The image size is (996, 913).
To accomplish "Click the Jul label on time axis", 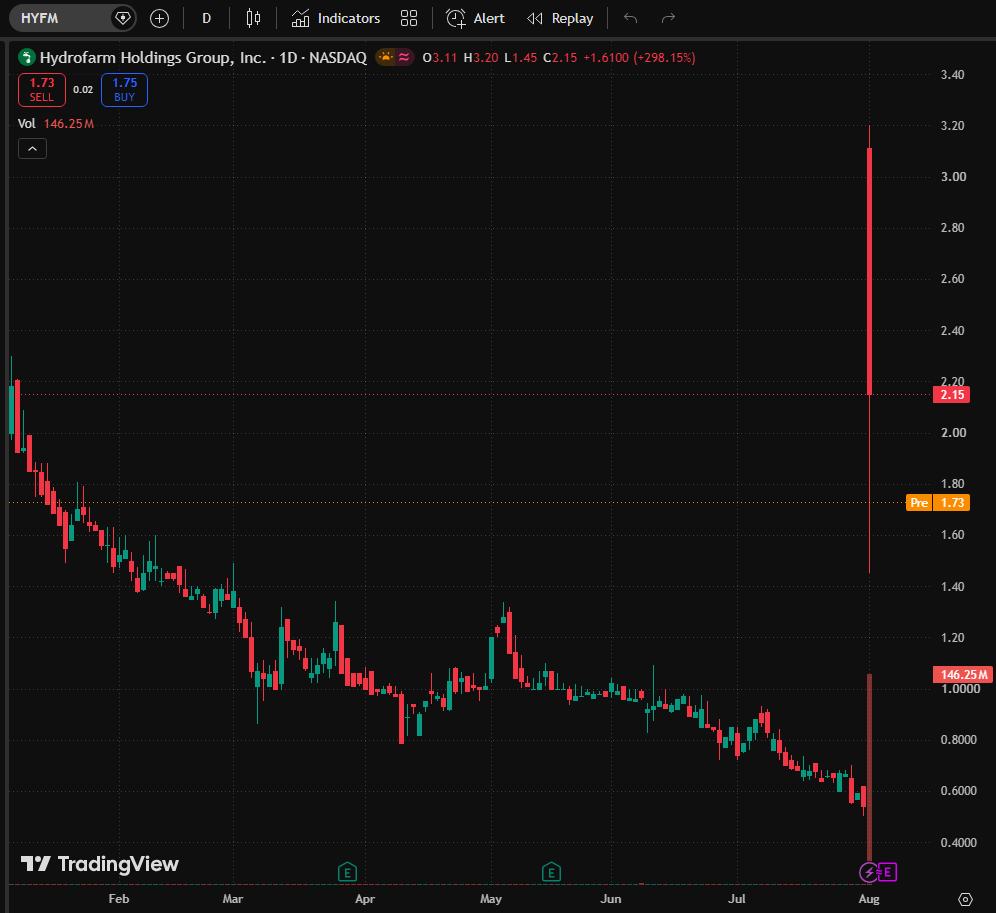I will (x=737, y=899).
